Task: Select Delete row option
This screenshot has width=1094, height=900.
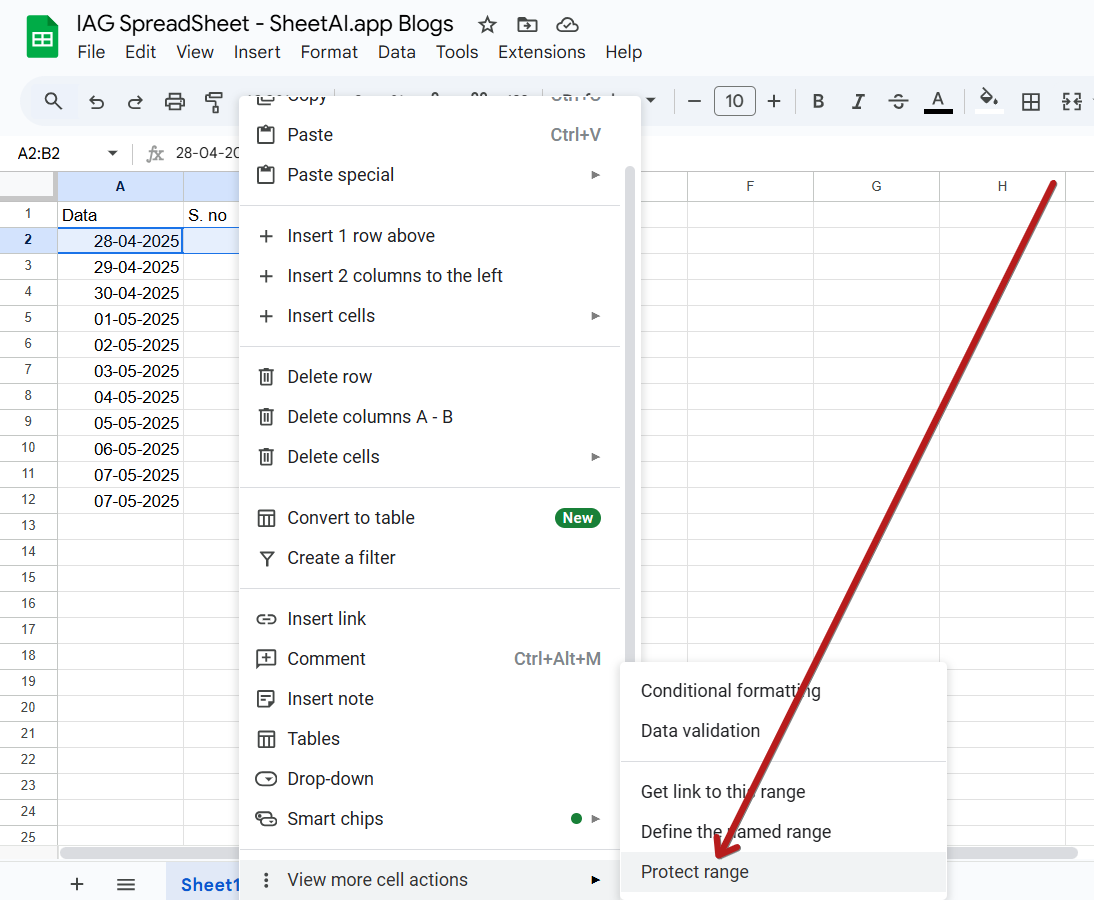Action: pyautogui.click(x=430, y=377)
